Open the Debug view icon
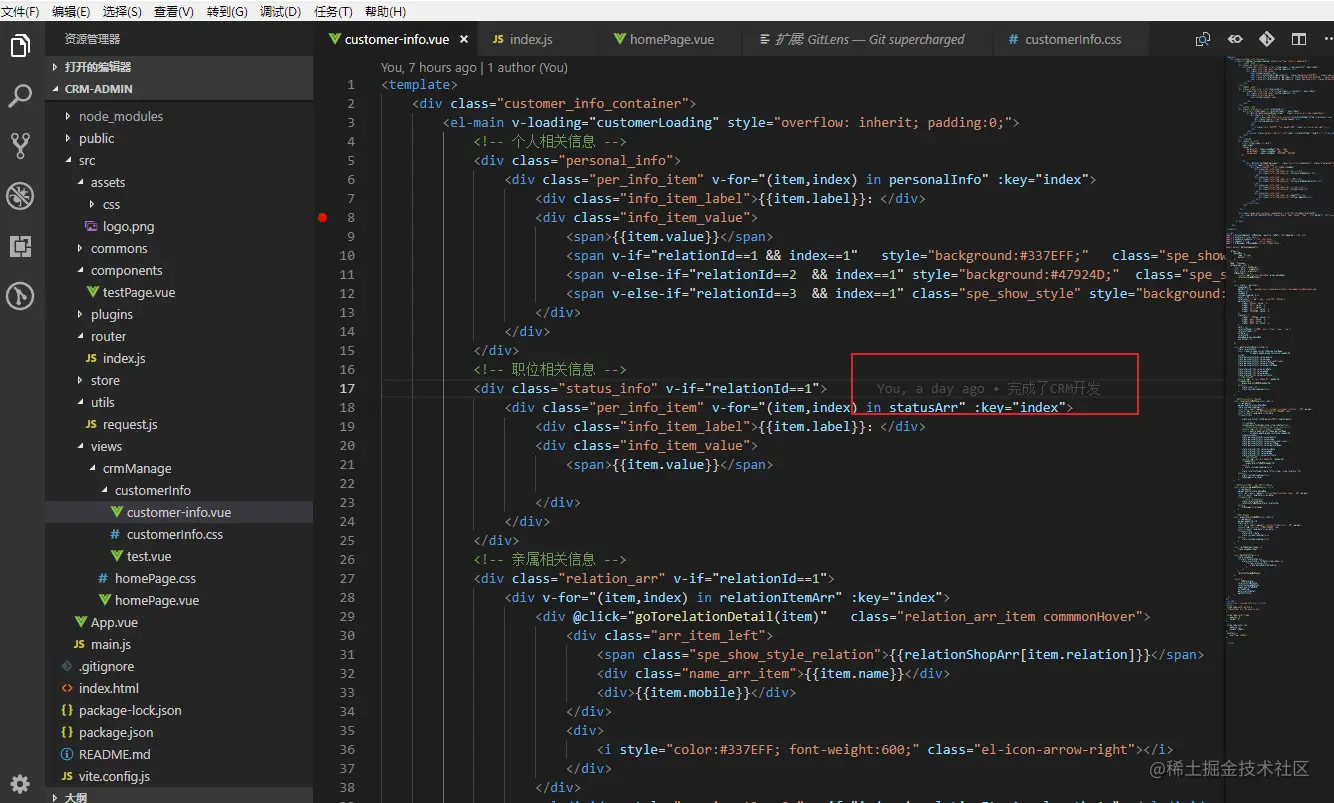This screenshot has width=1334, height=803. click(20, 196)
